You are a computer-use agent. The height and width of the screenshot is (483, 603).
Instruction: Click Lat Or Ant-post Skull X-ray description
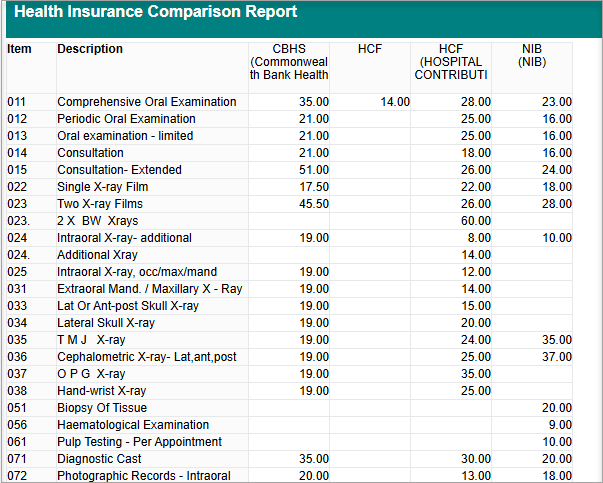click(x=128, y=306)
